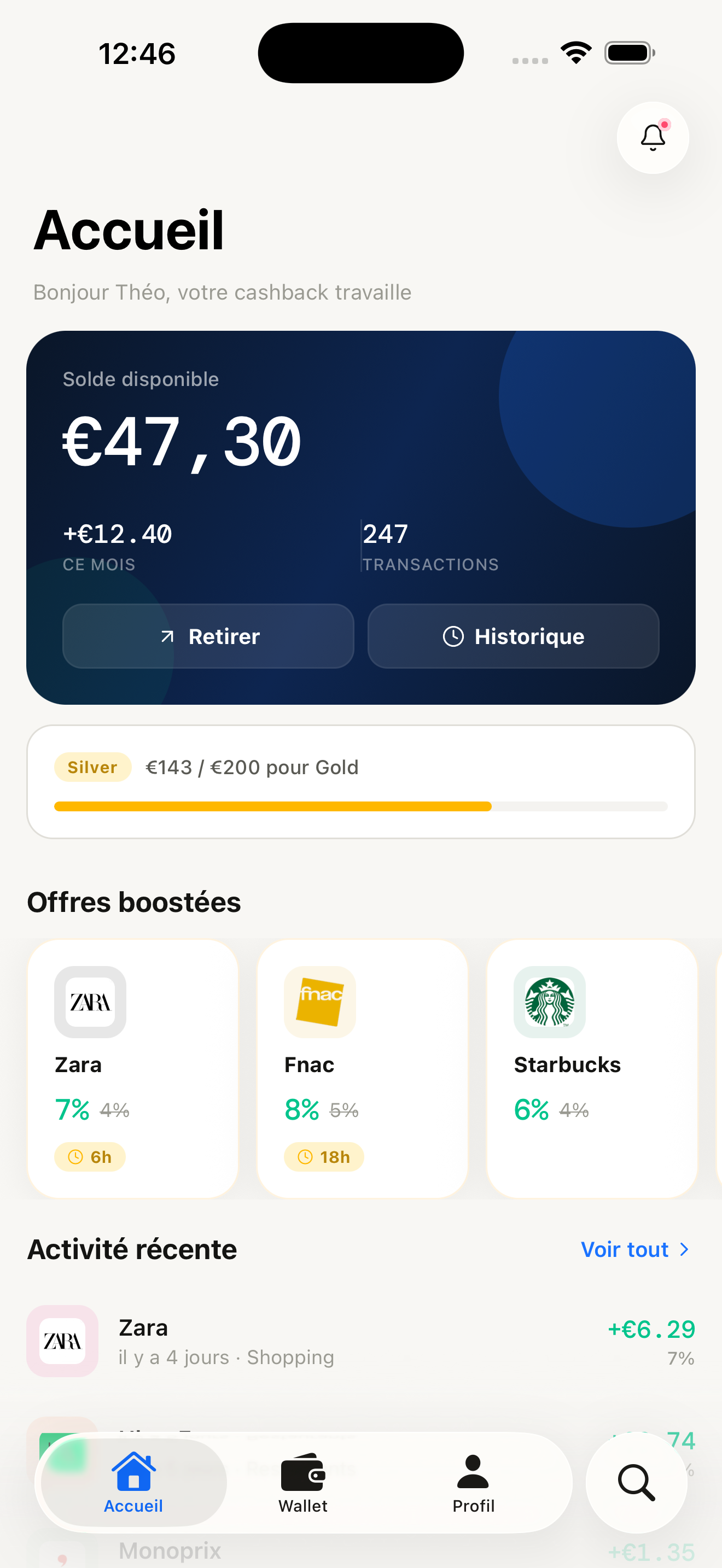The height and width of the screenshot is (1568, 722).
Task: Tap the Zara icon in recent activity
Action: tap(62, 1341)
